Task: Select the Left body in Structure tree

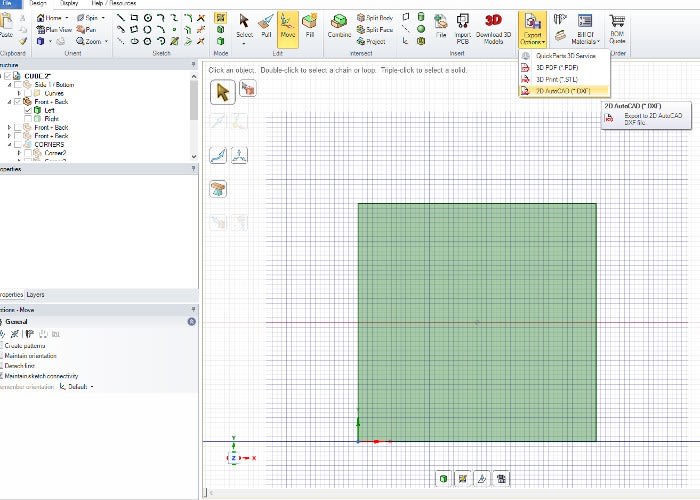Action: tap(49, 110)
